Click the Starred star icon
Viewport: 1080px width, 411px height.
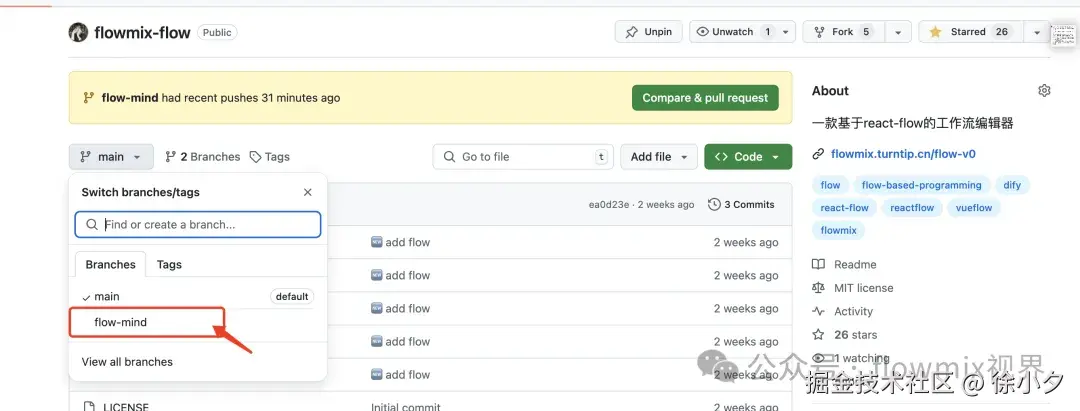(x=935, y=32)
